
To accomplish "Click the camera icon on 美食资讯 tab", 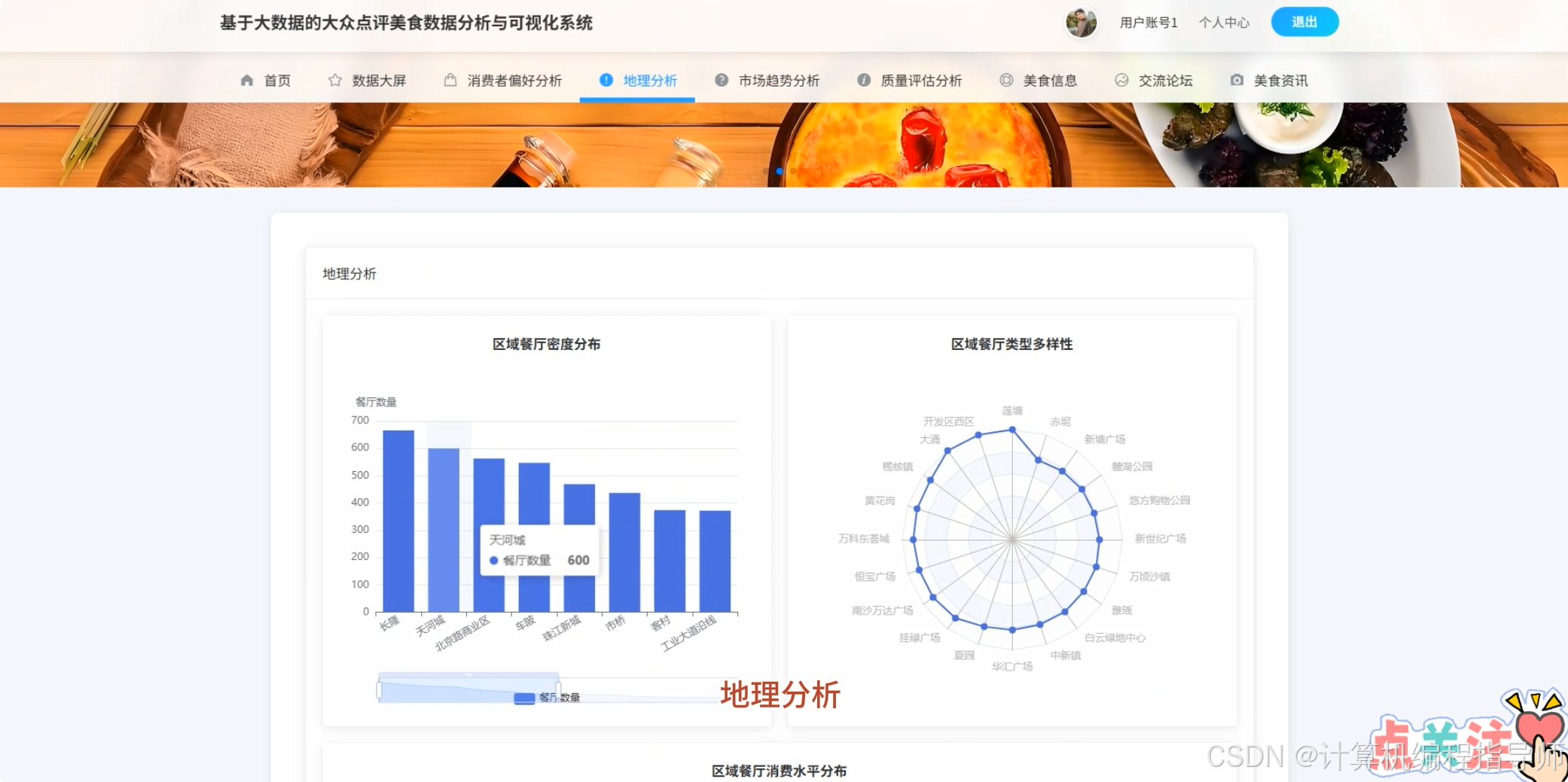I will [x=1237, y=80].
